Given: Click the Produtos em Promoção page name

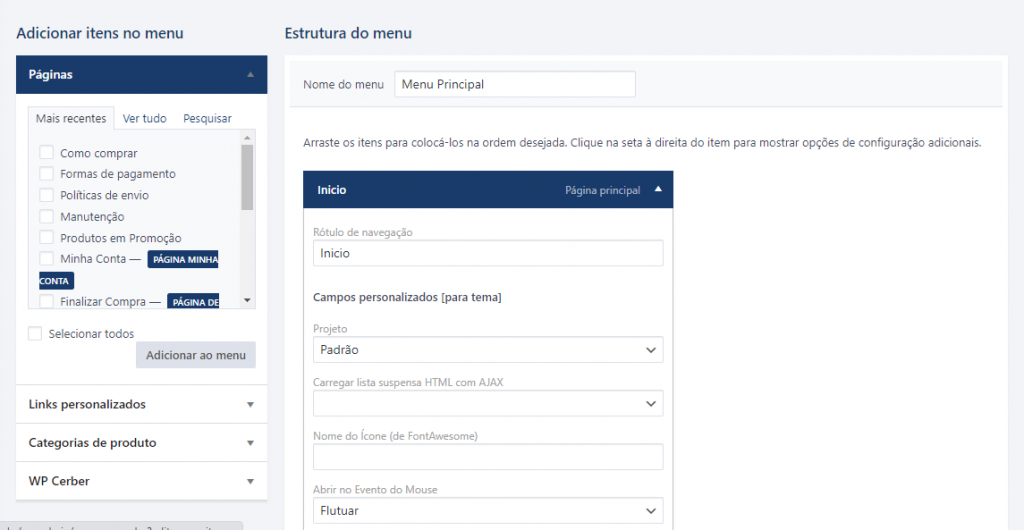Looking at the screenshot, I should [x=121, y=238].
